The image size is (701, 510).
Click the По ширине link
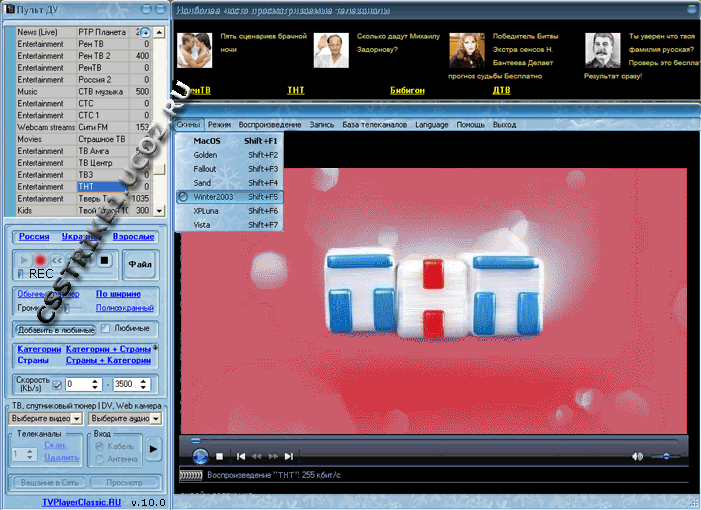118,294
